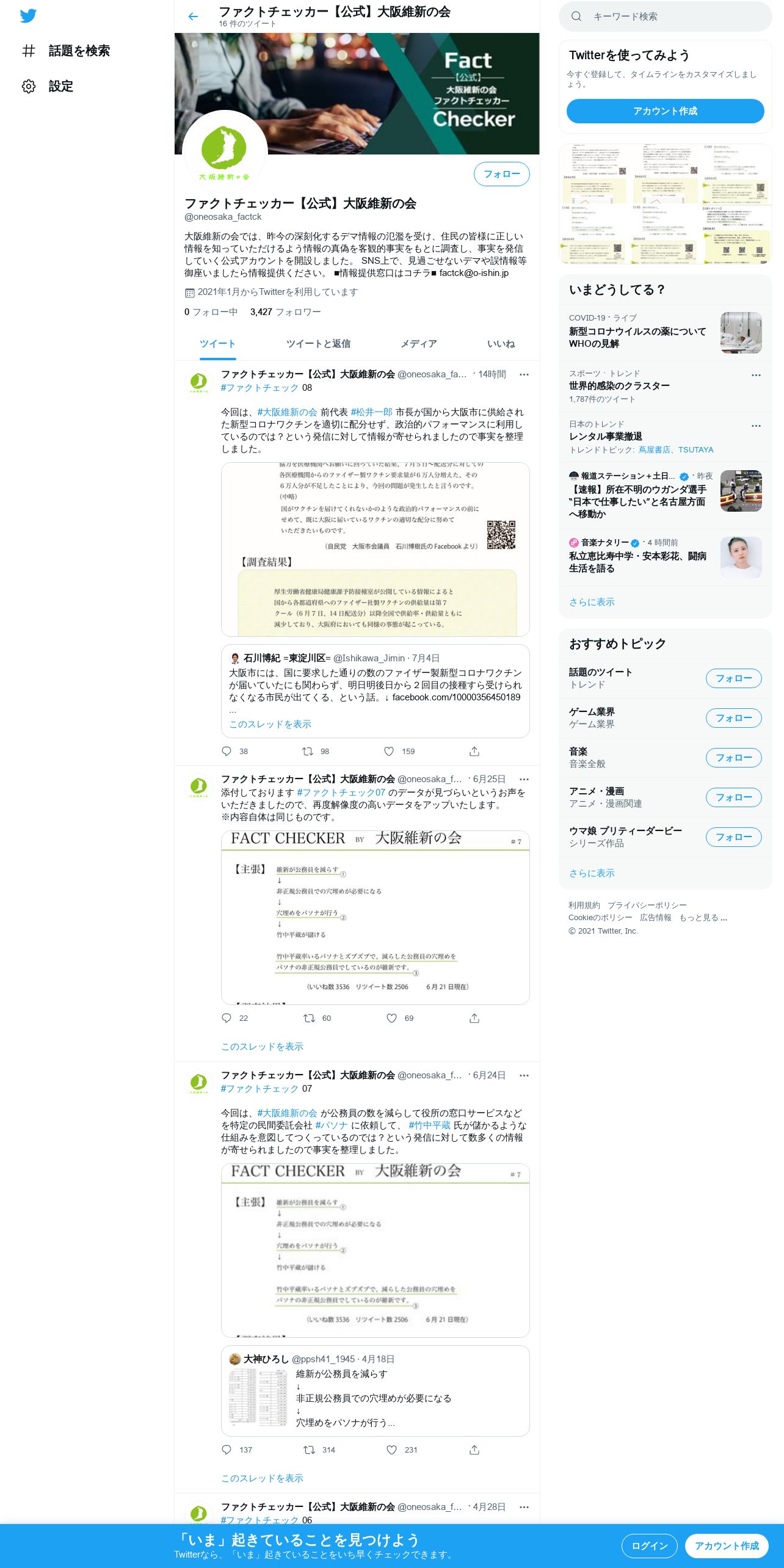Retweet the tweet with 98 retweets
This screenshot has width=784, height=1568.
tap(308, 751)
